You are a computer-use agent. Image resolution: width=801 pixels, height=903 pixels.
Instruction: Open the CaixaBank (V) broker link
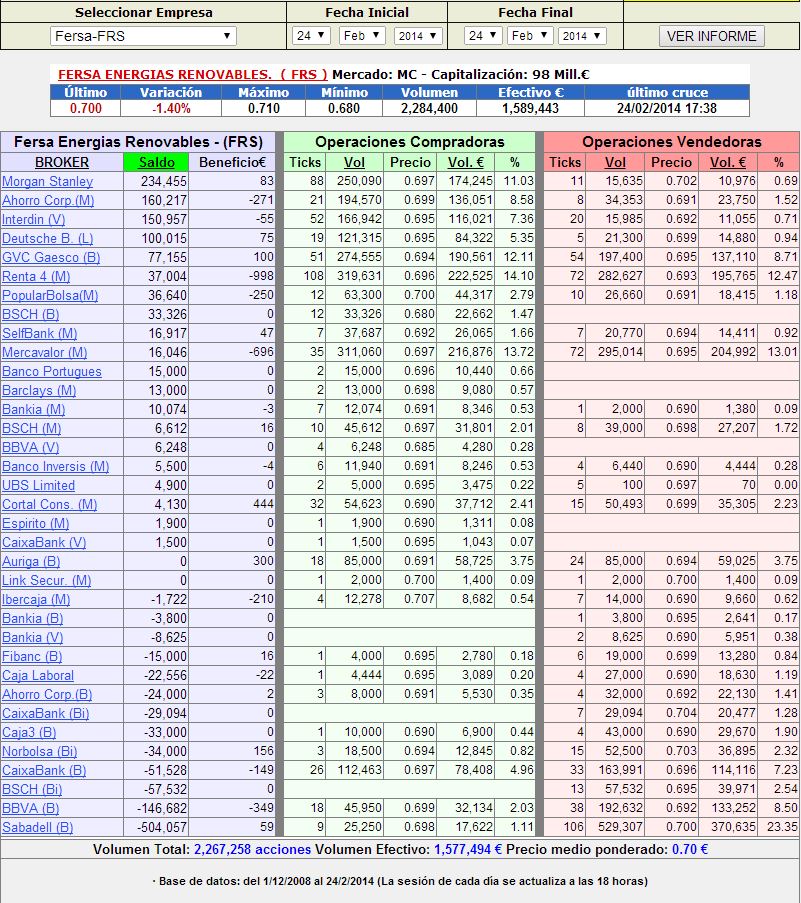point(44,542)
